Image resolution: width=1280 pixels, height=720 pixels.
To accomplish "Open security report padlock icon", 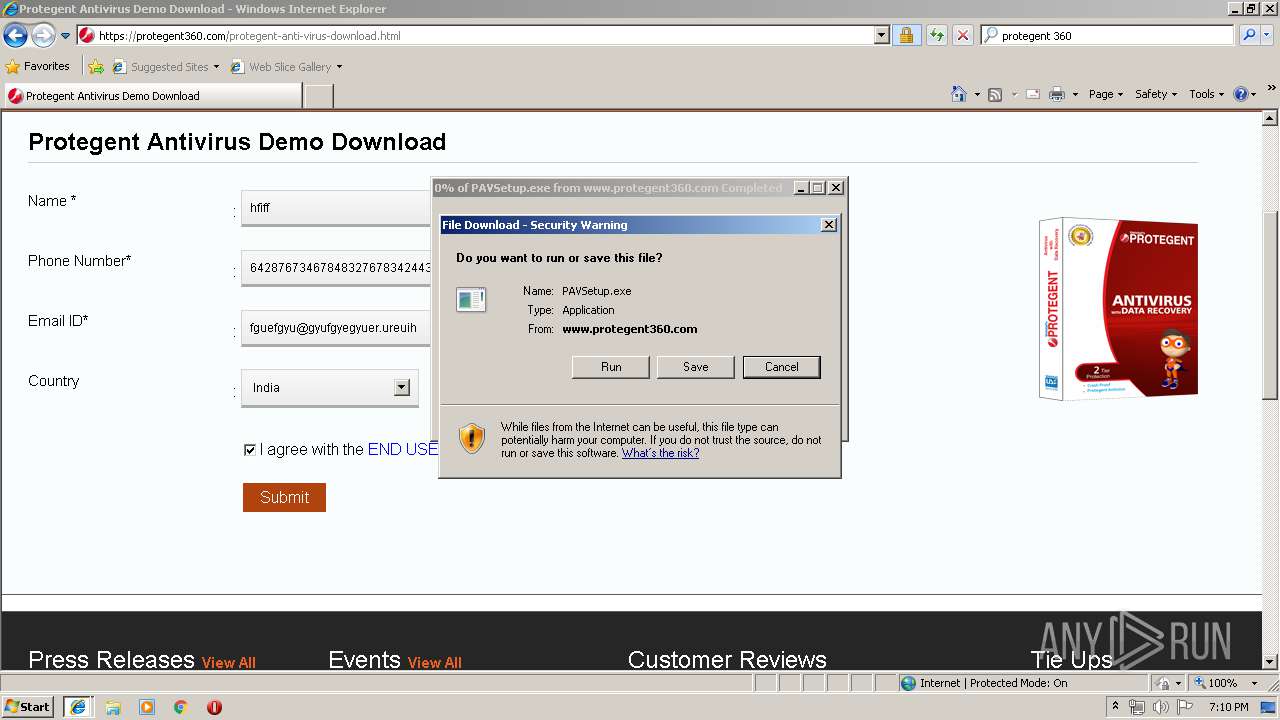I will click(906, 36).
